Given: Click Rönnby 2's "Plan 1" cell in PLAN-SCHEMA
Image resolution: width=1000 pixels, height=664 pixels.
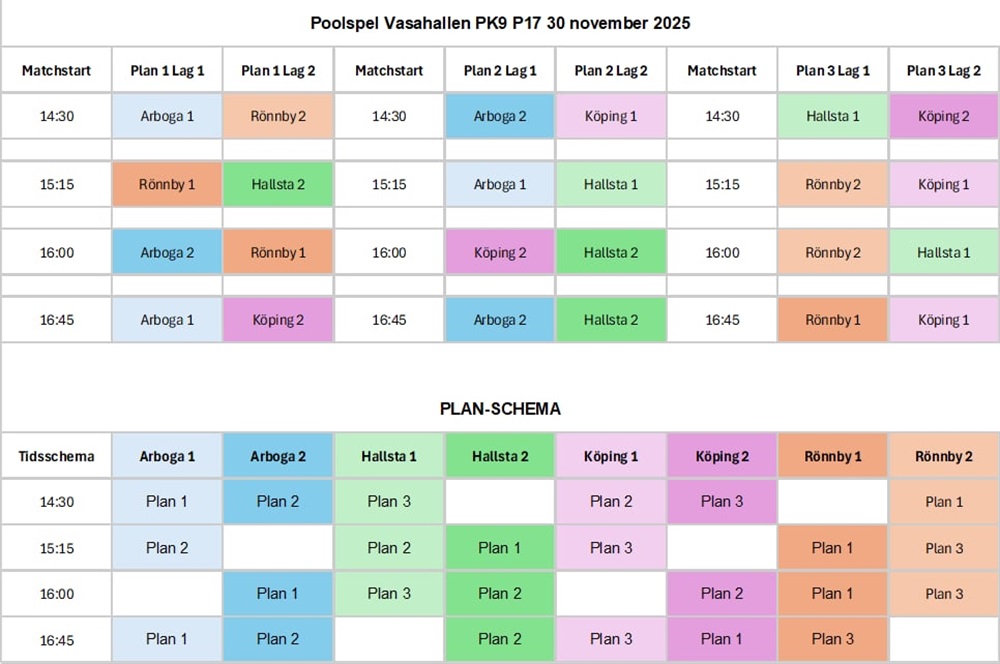Looking at the screenshot, I should click(944, 502).
